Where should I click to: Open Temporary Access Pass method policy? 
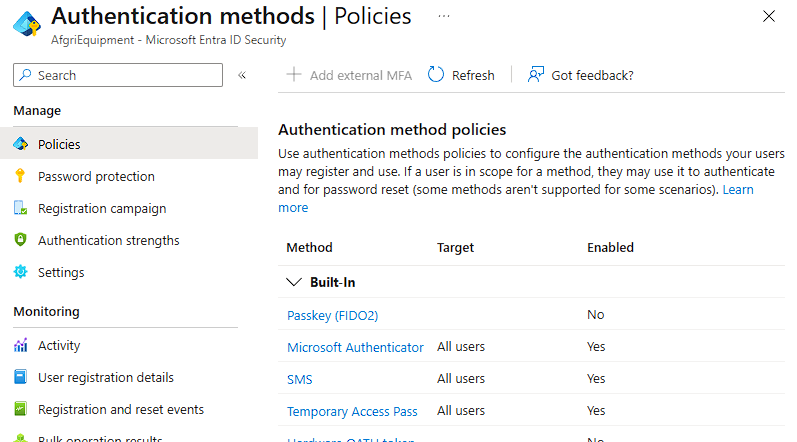[x=352, y=412]
